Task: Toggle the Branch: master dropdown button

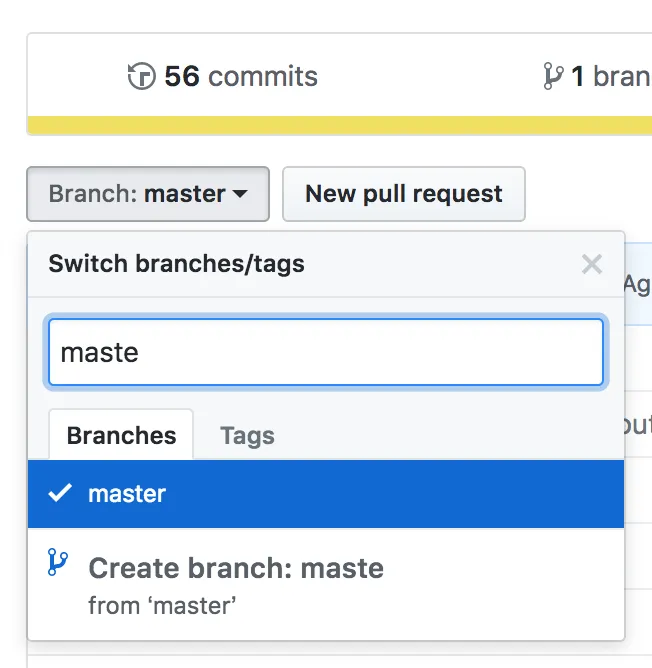Action: click(x=148, y=194)
